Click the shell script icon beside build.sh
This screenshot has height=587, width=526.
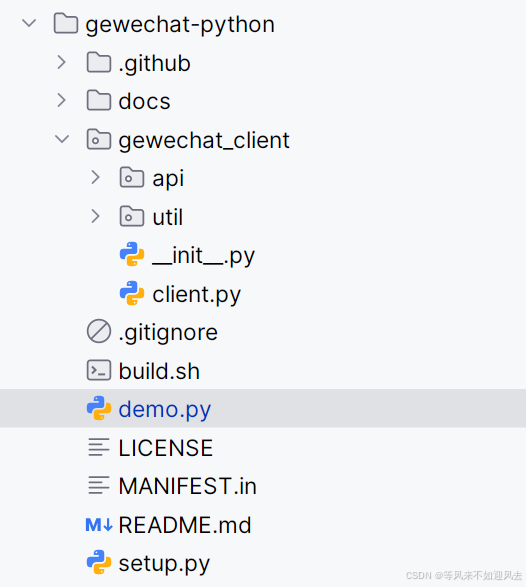click(99, 370)
